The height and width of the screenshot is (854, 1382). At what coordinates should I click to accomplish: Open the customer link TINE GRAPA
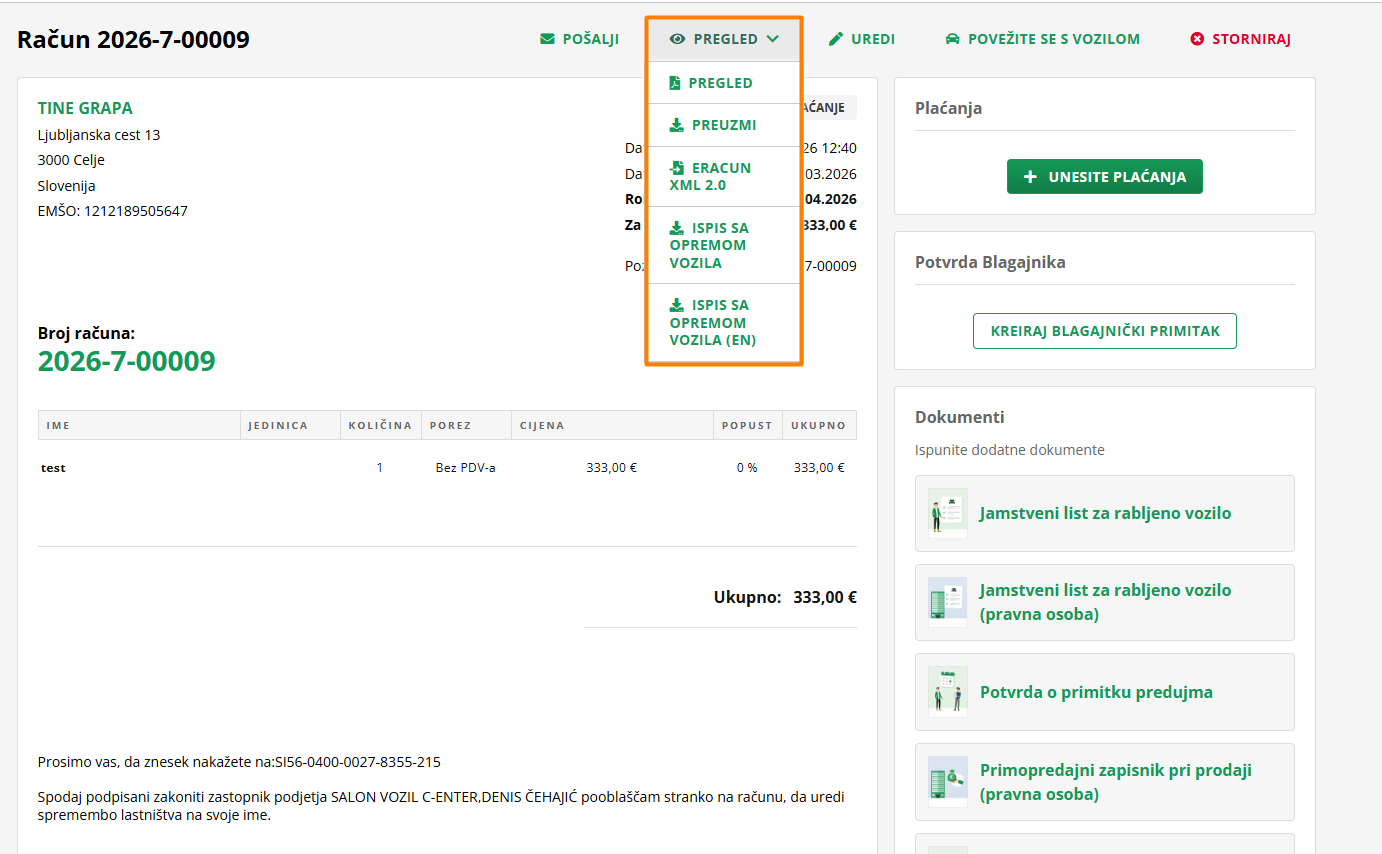[x=85, y=108]
